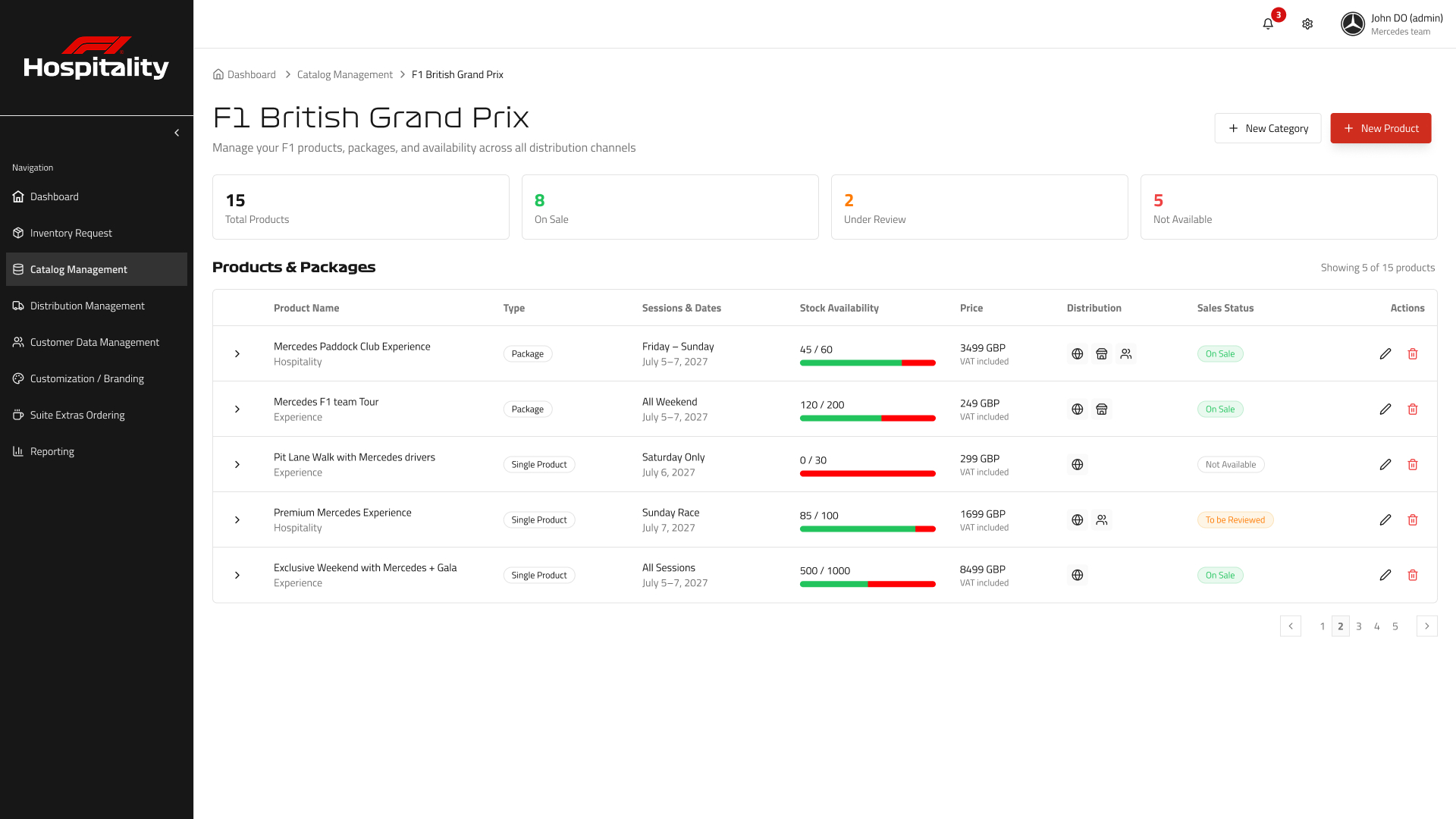Expand Mercedes Paddock Club Experience row
Image resolution: width=1456 pixels, height=819 pixels.
[x=237, y=354]
